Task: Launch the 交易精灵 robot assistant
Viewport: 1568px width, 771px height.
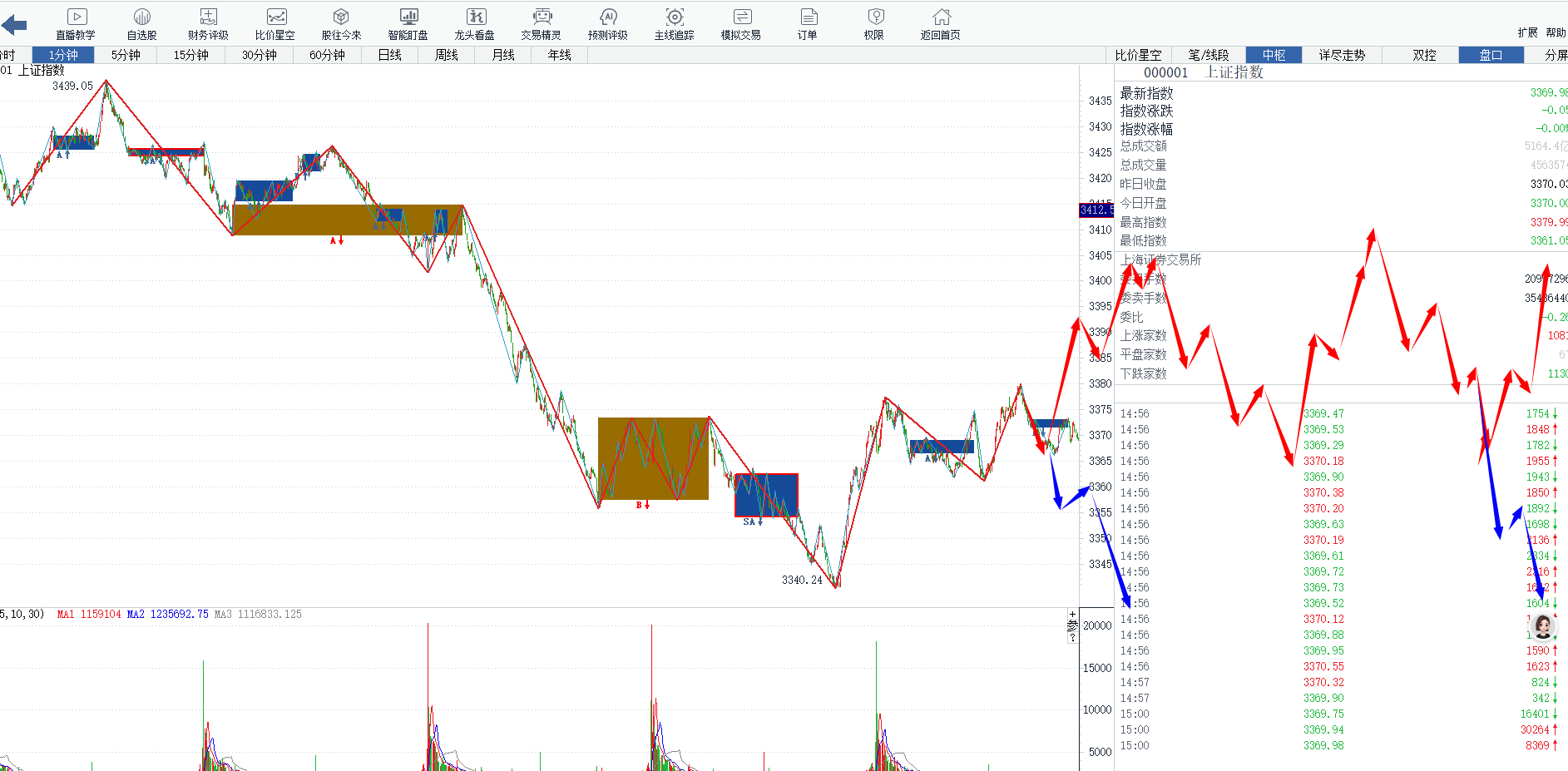Action: pos(542,24)
